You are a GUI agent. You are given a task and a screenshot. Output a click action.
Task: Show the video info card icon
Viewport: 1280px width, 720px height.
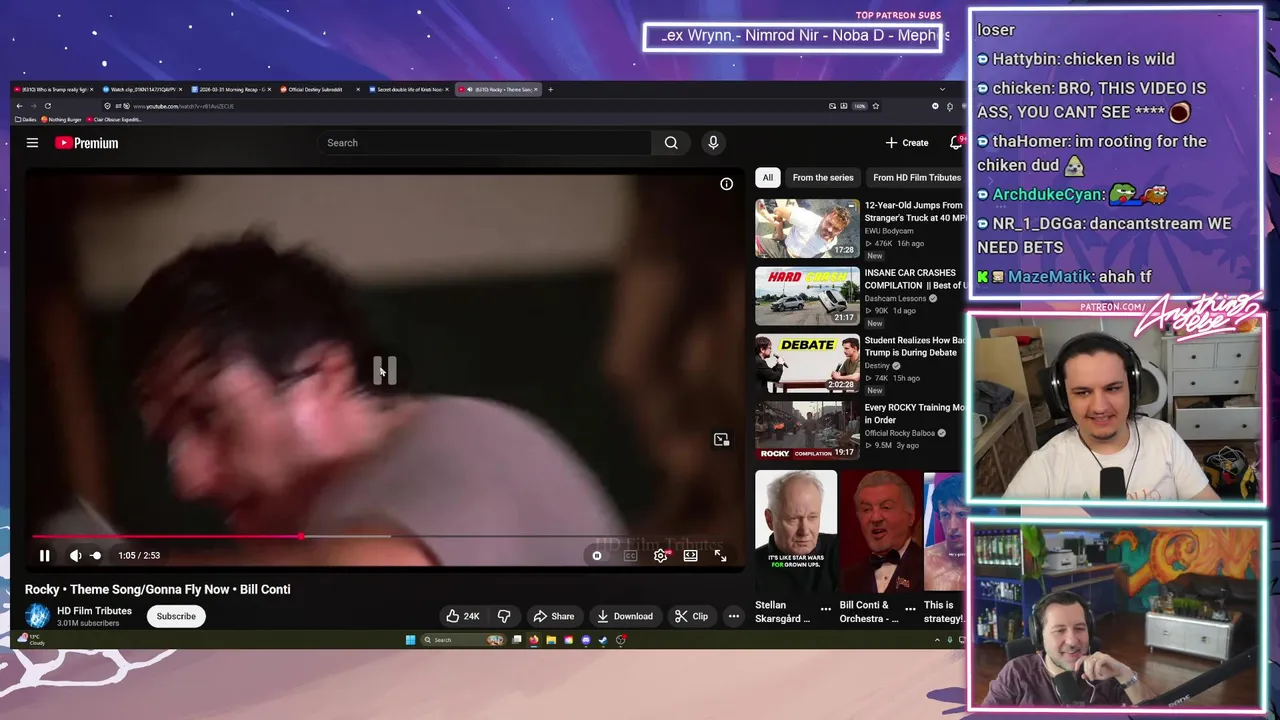727,184
